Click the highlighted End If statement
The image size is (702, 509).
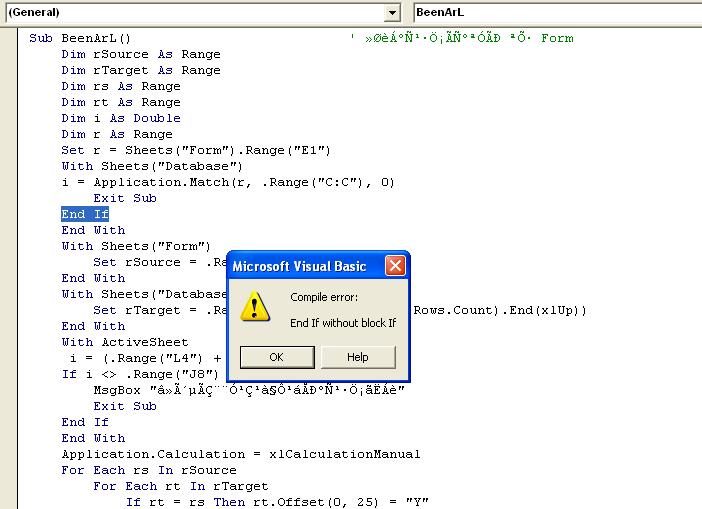tap(85, 214)
